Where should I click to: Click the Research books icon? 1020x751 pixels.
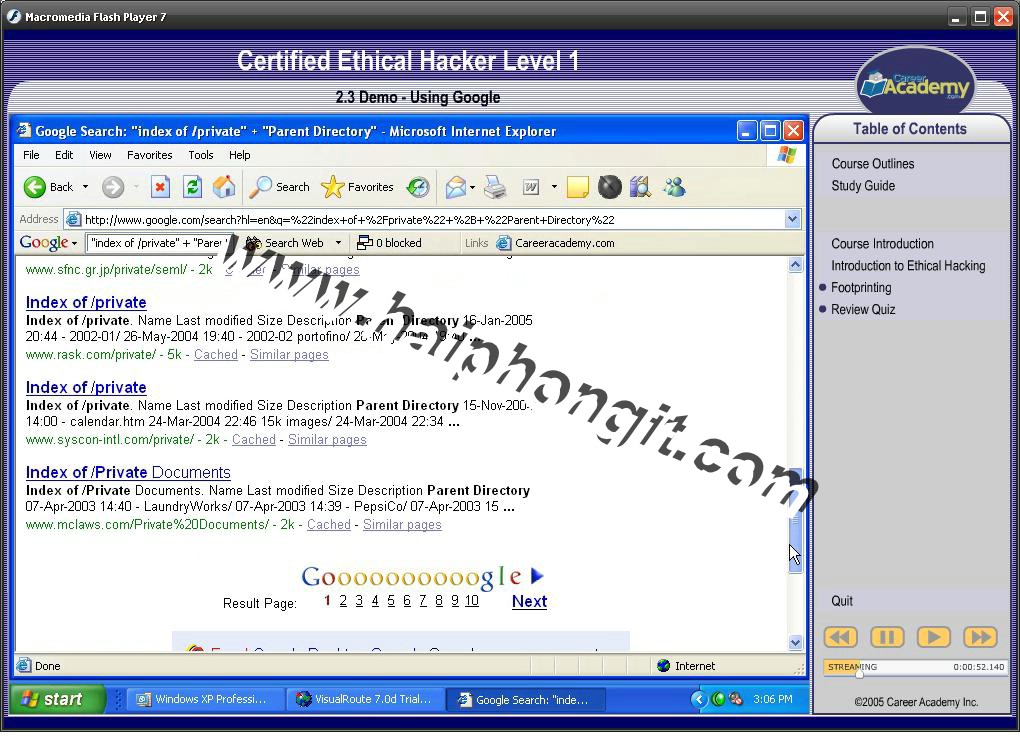click(x=640, y=187)
